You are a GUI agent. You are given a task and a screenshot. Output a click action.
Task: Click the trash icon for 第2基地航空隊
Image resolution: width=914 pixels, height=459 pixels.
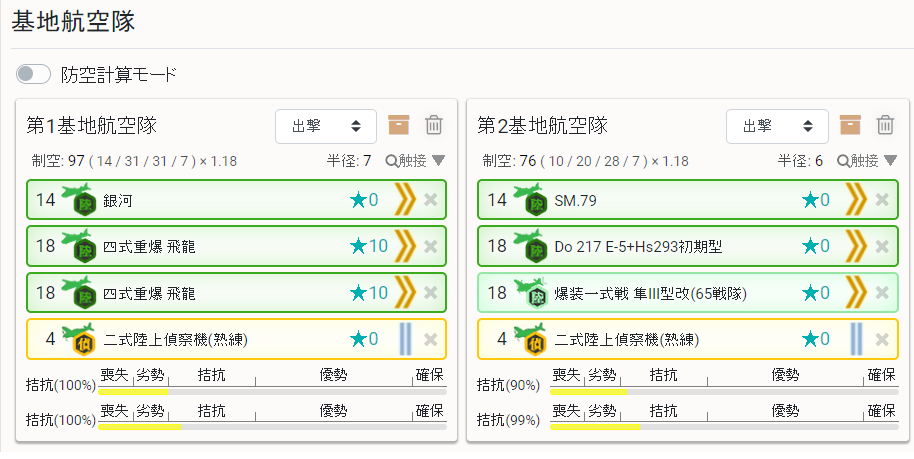[885, 125]
